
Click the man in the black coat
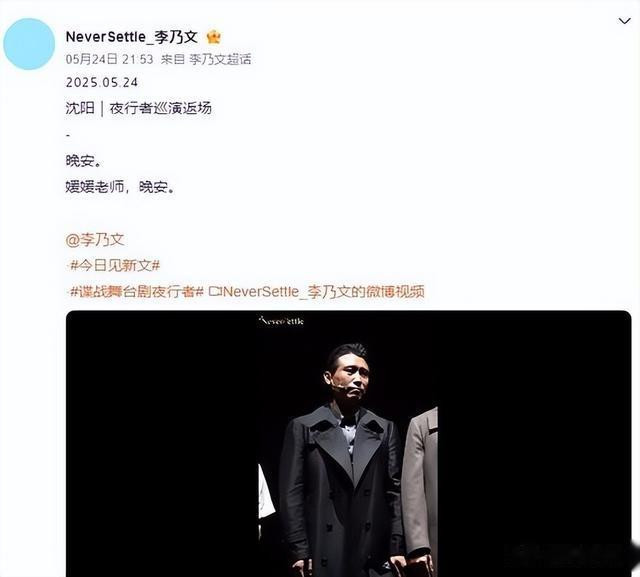pos(344,461)
